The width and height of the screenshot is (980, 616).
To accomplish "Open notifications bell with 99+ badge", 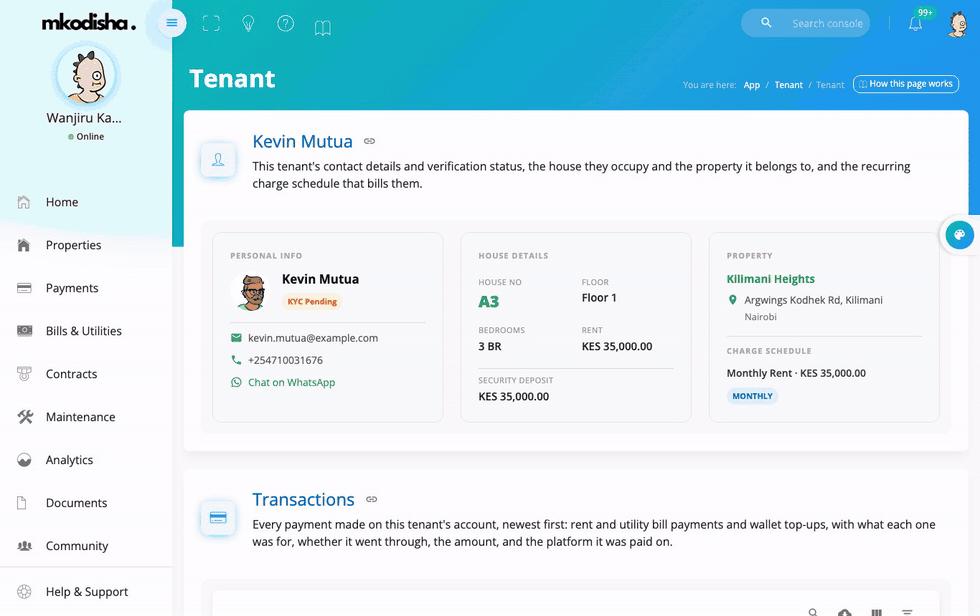I will point(916,23).
